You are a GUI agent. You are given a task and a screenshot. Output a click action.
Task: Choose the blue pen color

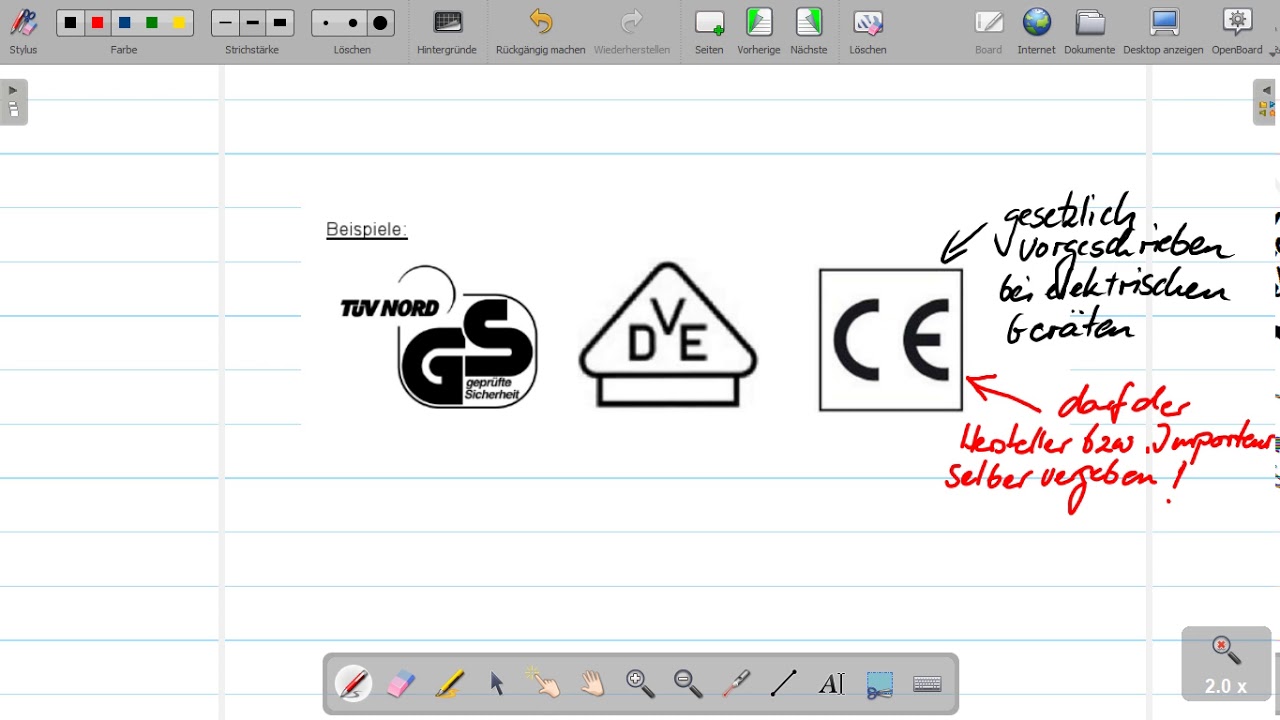point(124,23)
